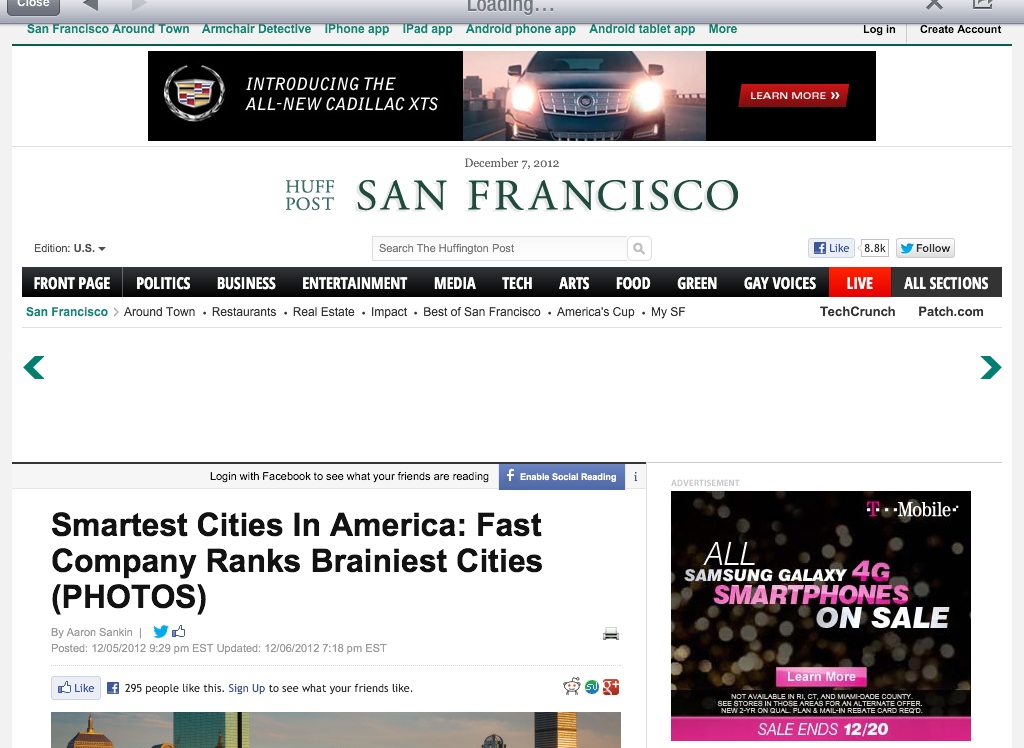Open the Armchair Detective link

click(x=256, y=29)
